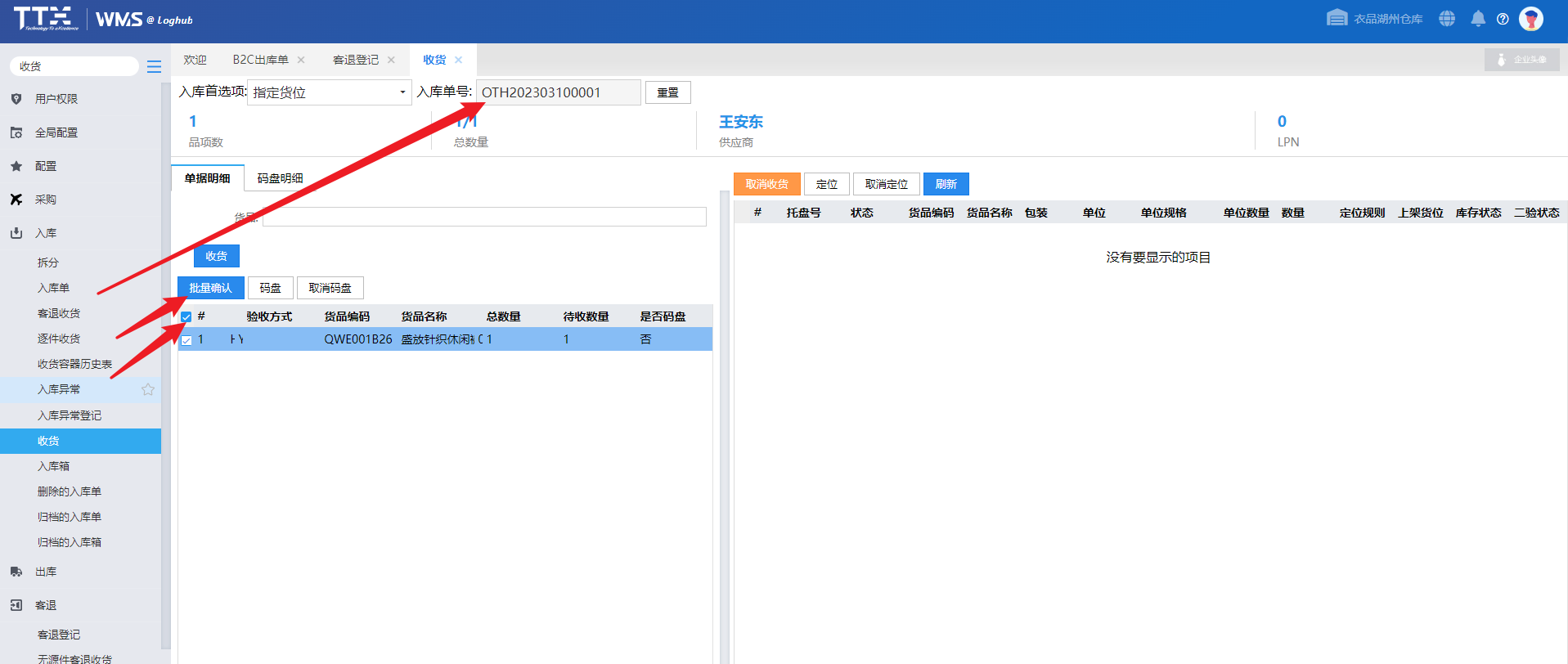Close the 收货 tab

(x=459, y=60)
